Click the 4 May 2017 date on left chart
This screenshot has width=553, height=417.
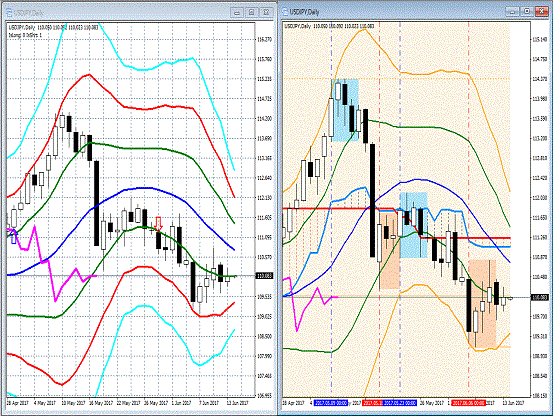click(44, 403)
